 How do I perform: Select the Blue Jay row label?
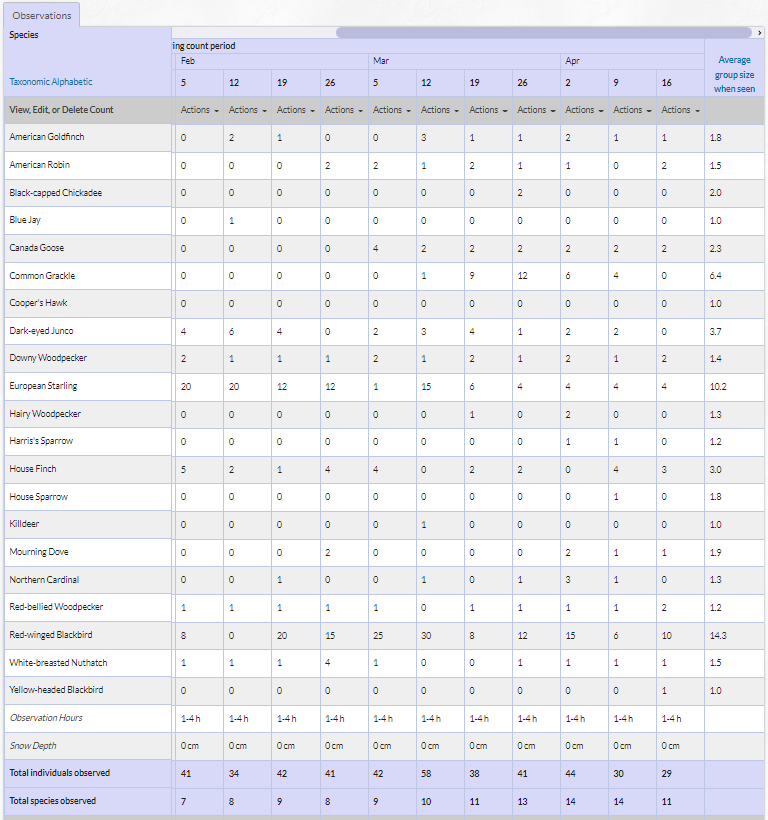pyautogui.click(x=25, y=220)
